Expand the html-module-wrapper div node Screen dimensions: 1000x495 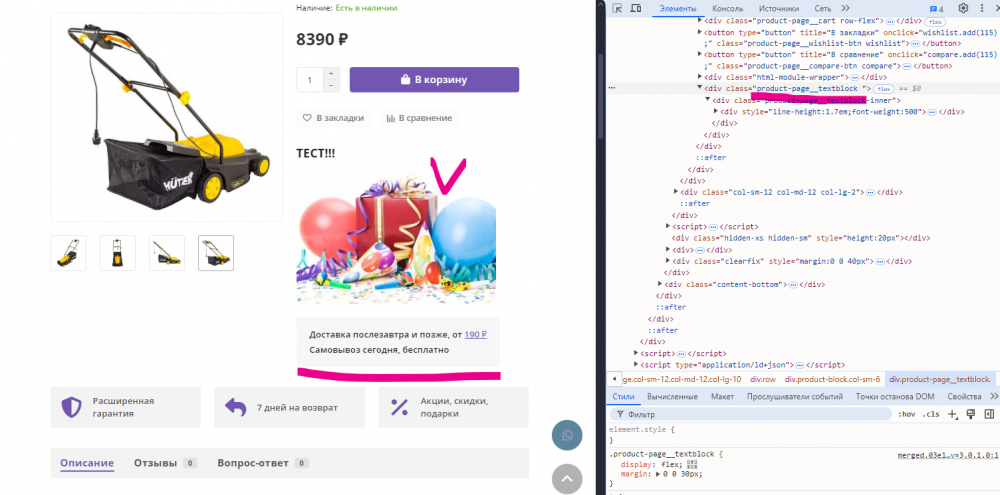click(x=700, y=77)
